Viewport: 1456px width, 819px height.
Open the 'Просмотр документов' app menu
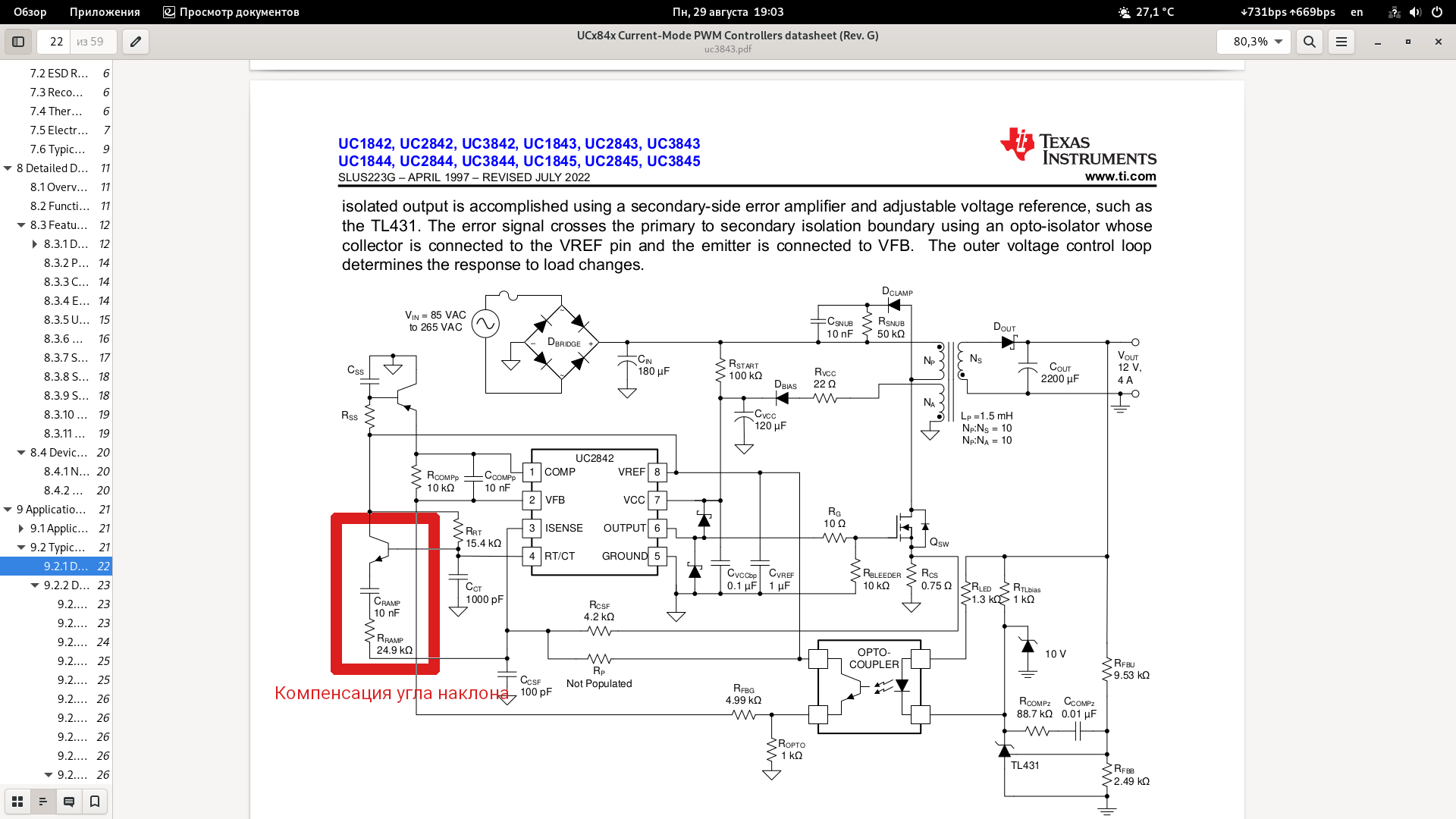tap(231, 12)
